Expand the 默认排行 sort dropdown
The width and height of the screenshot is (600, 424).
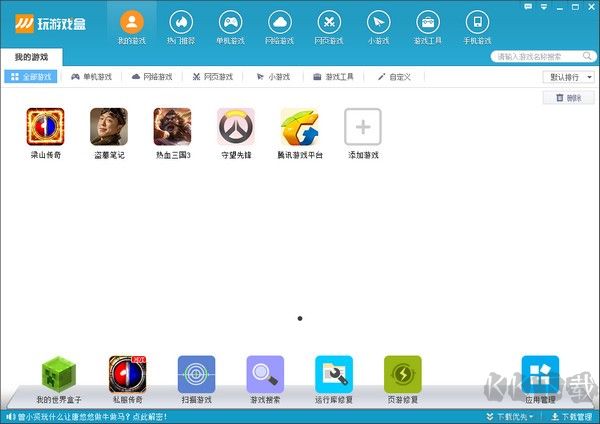[568, 77]
